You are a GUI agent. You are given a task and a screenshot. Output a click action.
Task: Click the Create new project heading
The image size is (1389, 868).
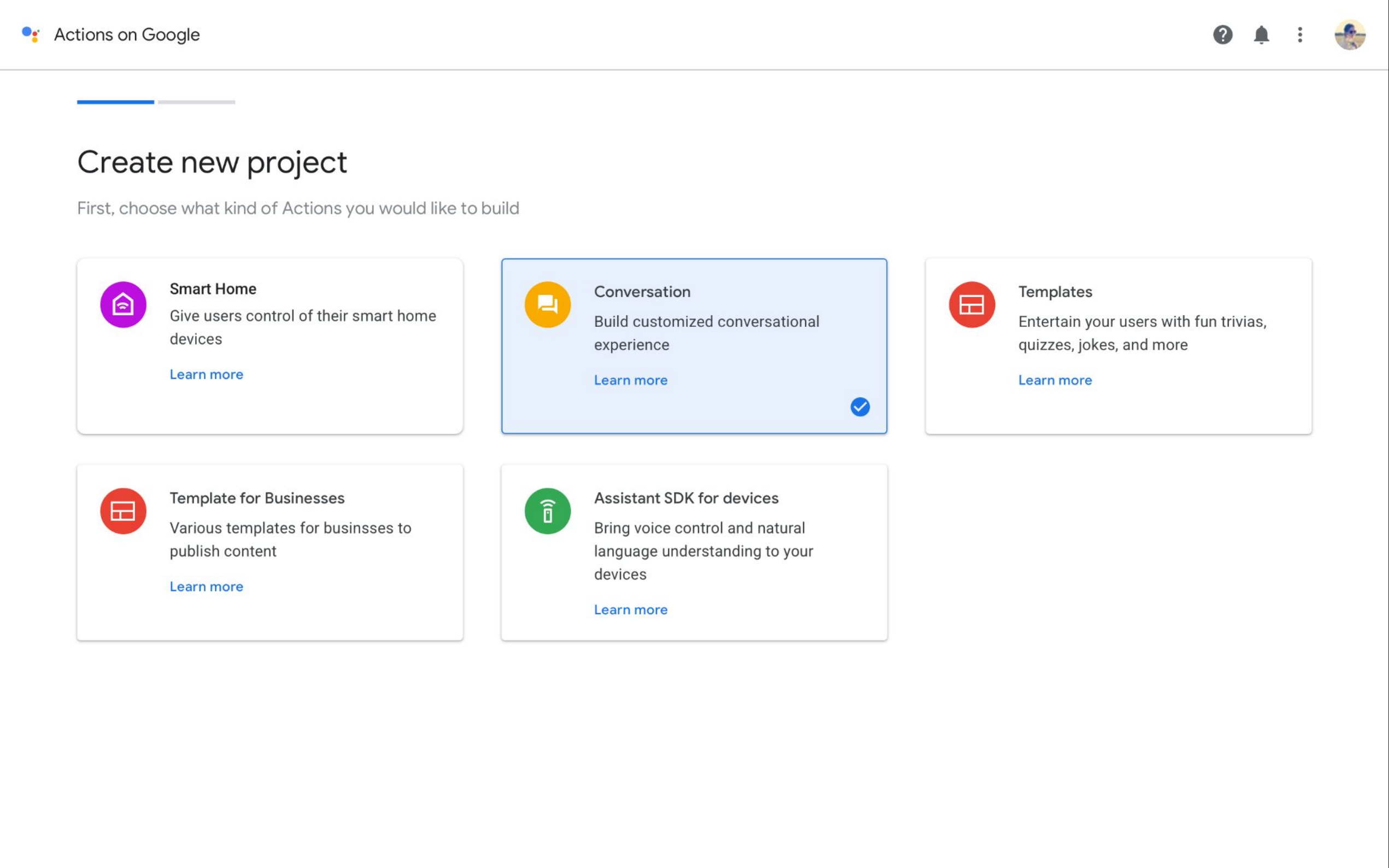tap(212, 162)
